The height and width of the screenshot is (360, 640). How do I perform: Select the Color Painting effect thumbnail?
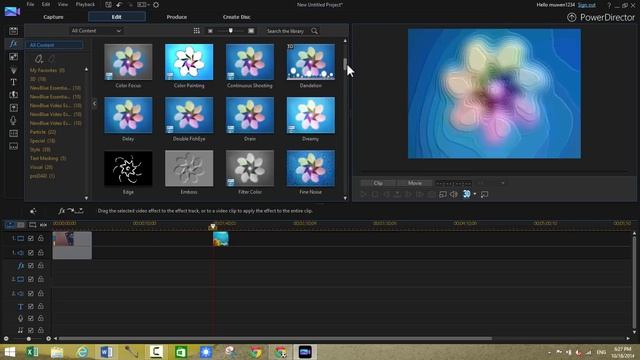tap(189, 62)
